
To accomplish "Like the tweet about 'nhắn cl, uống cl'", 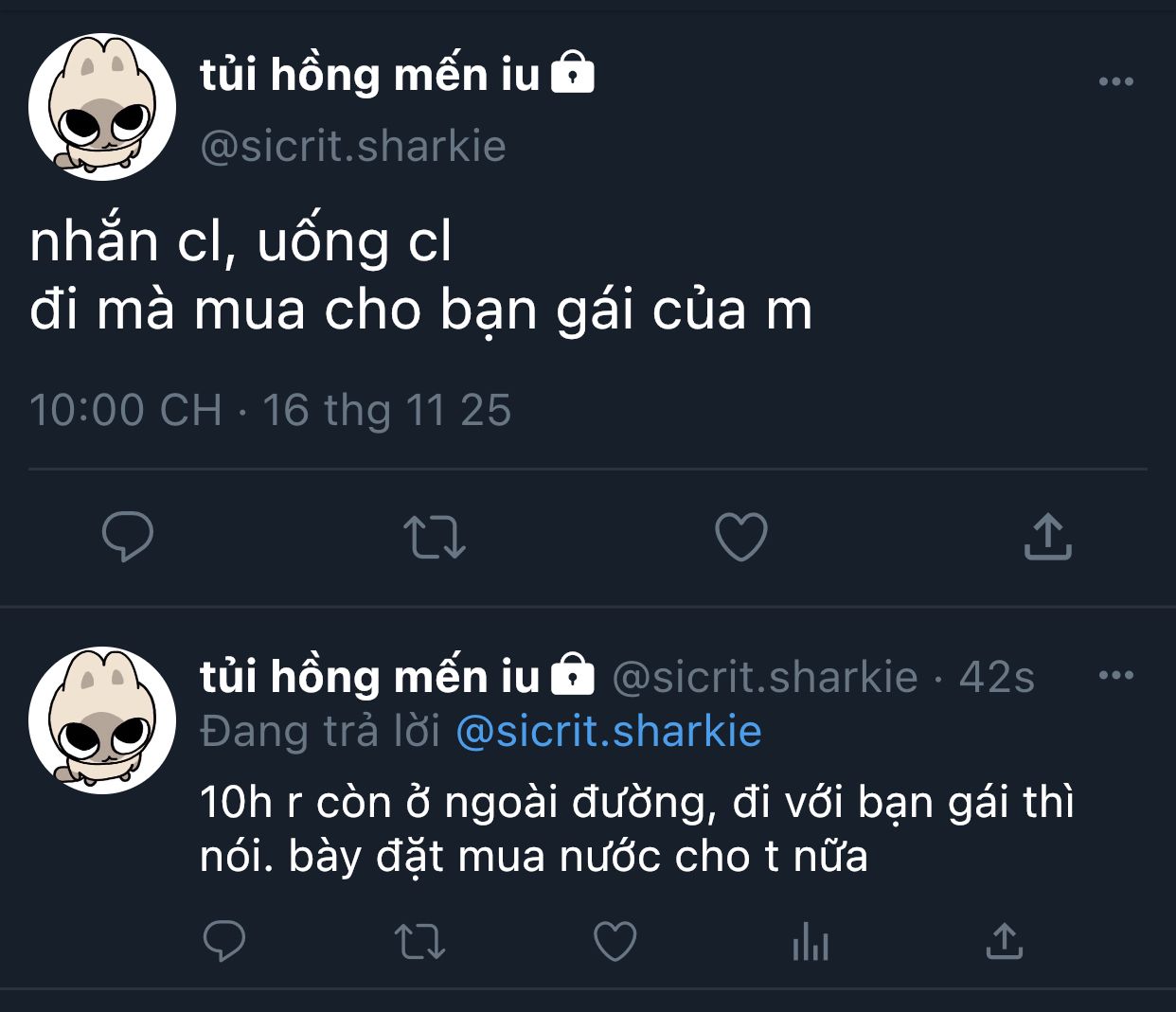I will coord(740,537).
